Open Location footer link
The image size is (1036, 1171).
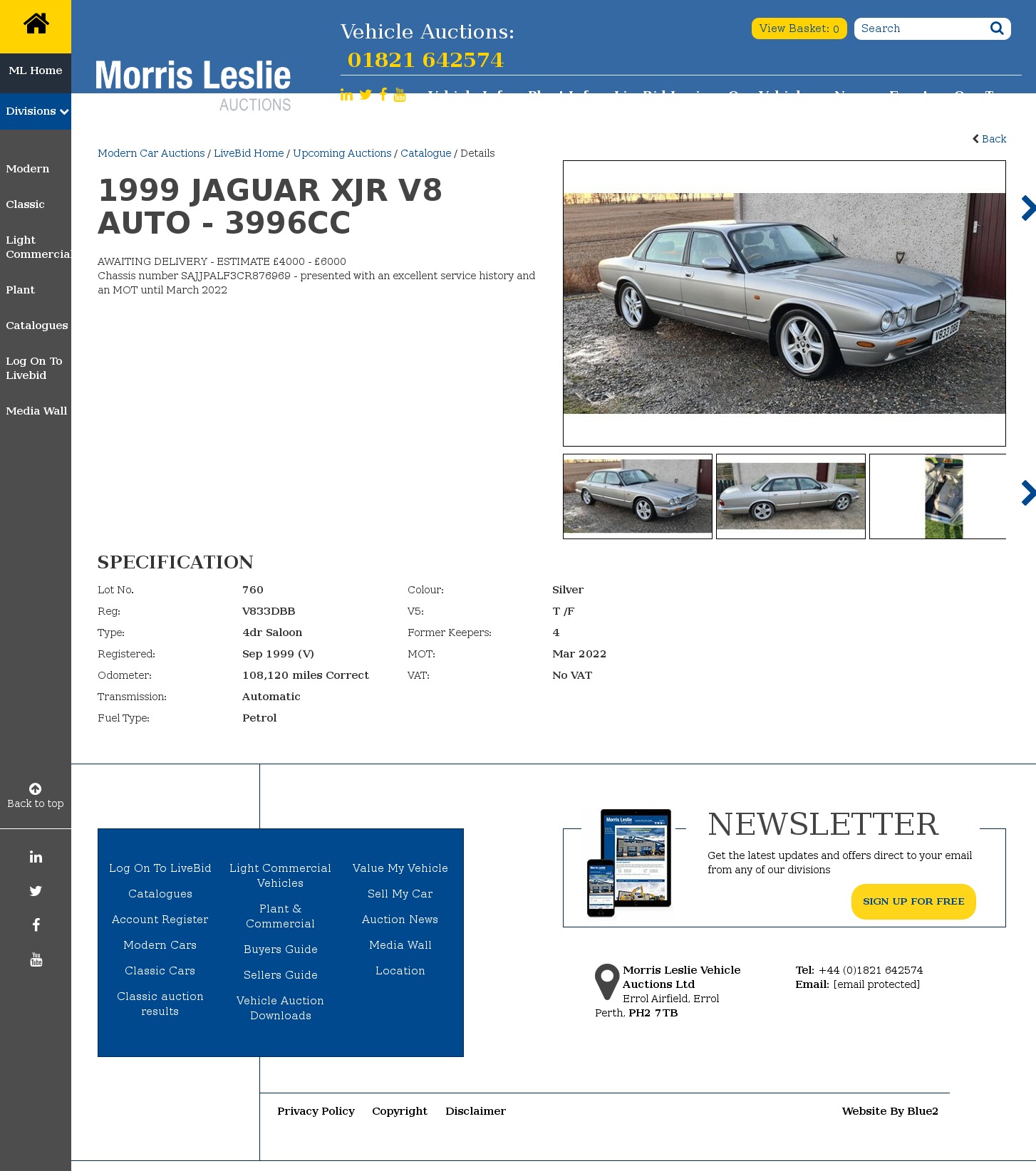point(400,971)
